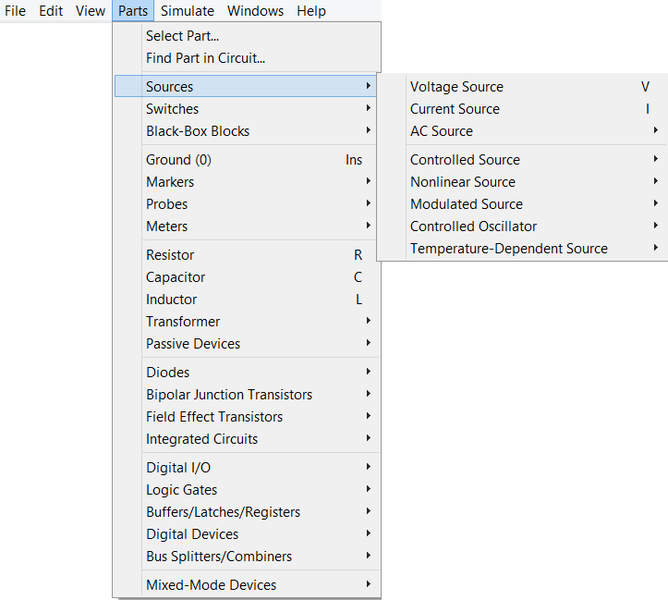Open the Simulate menu
Image resolution: width=668 pixels, height=600 pixels.
[187, 11]
